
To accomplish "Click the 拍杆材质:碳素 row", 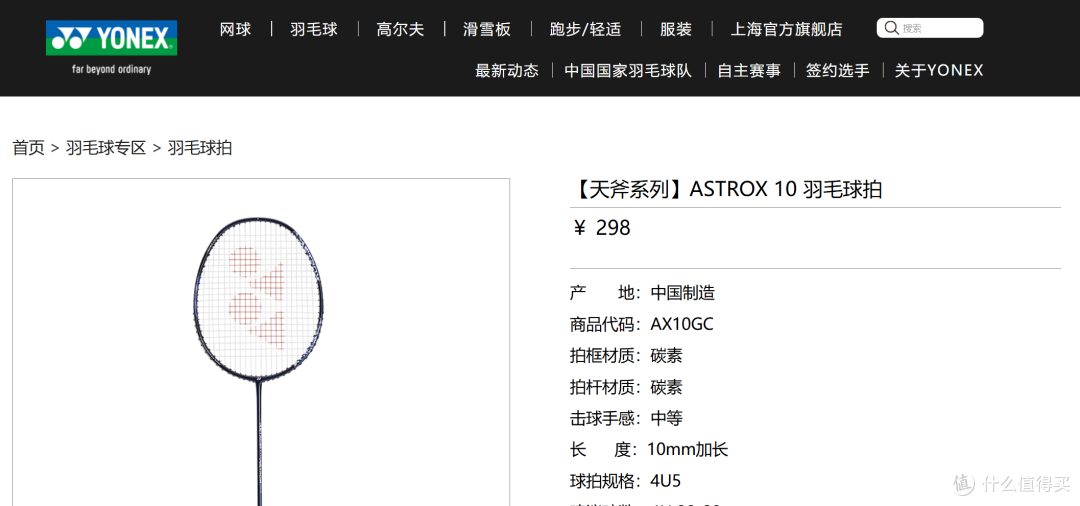I will click(x=626, y=387).
